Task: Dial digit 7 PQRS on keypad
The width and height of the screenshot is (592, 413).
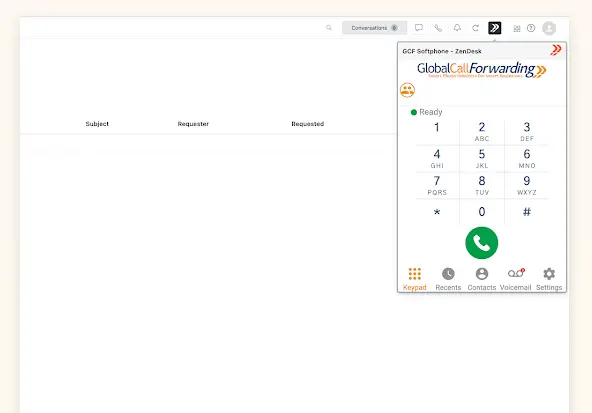Action: [437, 186]
